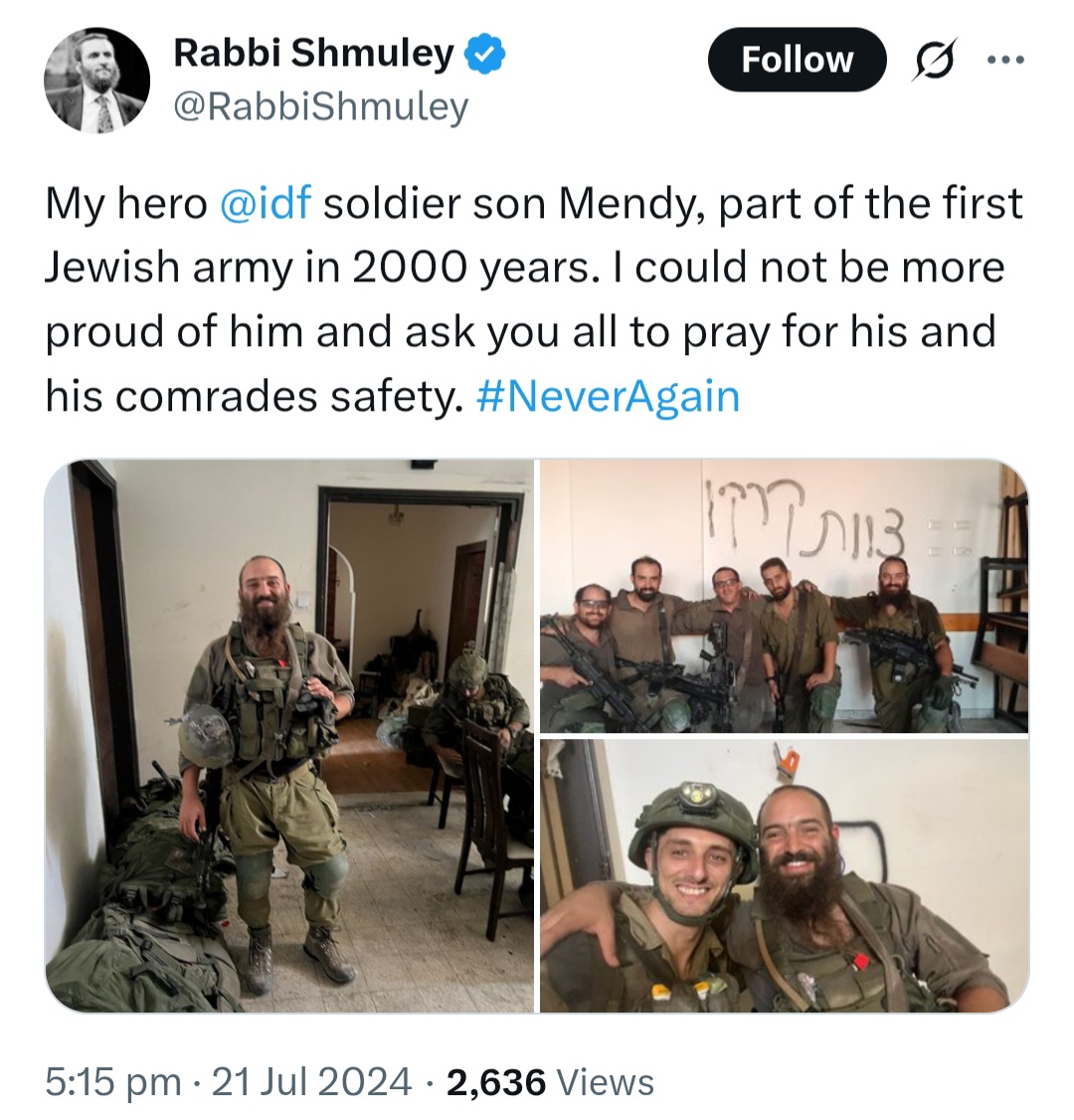The height and width of the screenshot is (1120, 1074).
Task: Click the 5:15 pm timestamp
Action: (112, 1081)
